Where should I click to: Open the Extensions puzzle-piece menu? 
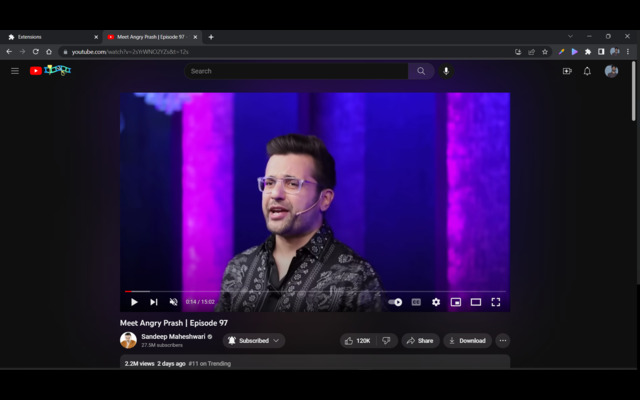tap(588, 52)
